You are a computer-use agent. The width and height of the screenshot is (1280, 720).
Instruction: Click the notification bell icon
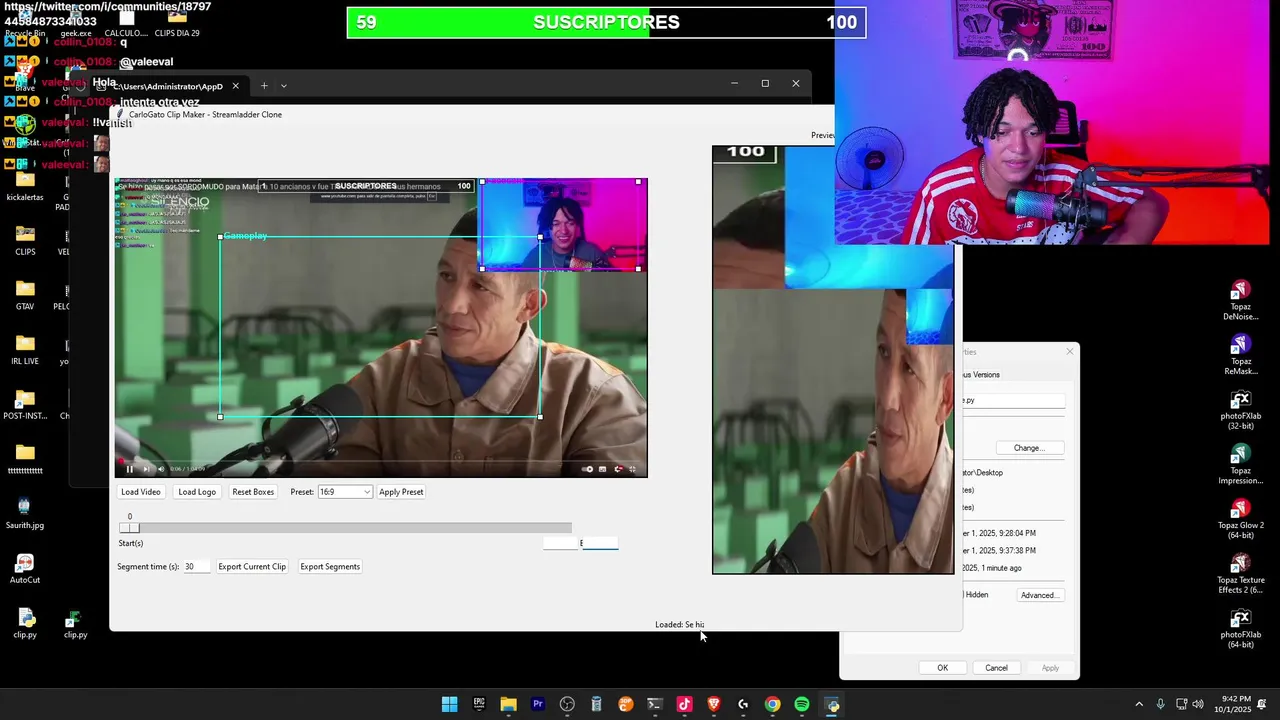pos(1262,704)
